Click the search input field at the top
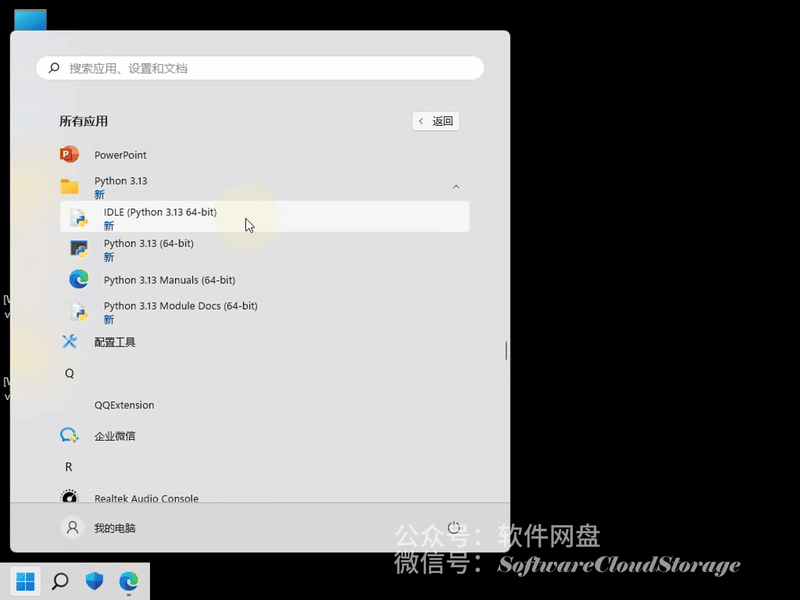The width and height of the screenshot is (800, 600). pyautogui.click(x=260, y=67)
